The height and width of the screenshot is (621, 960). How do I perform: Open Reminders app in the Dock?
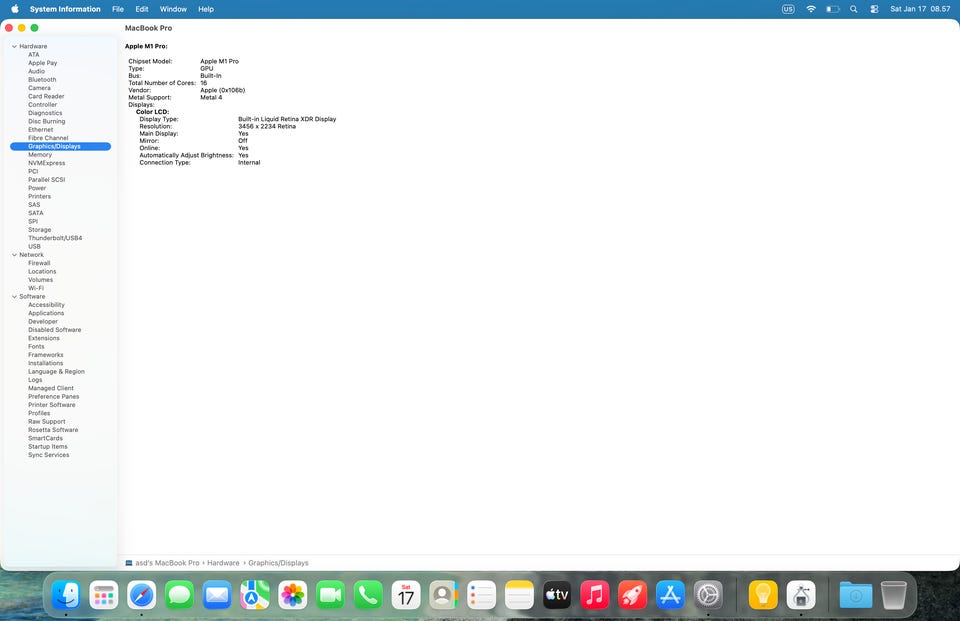[481, 595]
